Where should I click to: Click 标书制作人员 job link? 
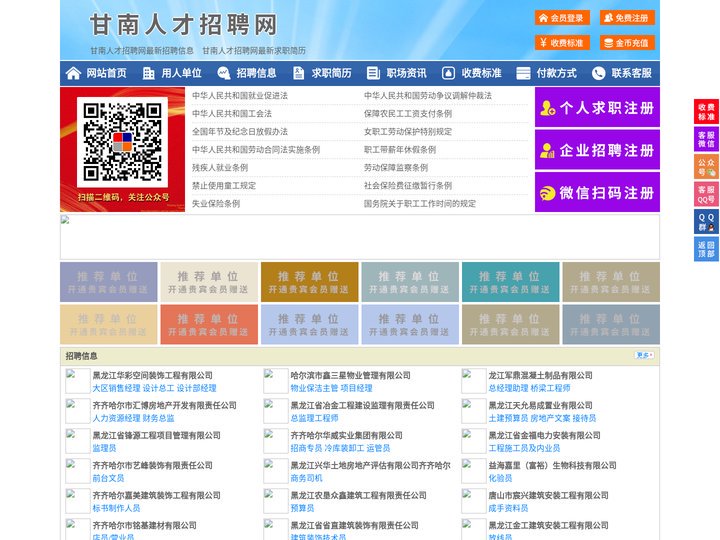click(x=116, y=508)
